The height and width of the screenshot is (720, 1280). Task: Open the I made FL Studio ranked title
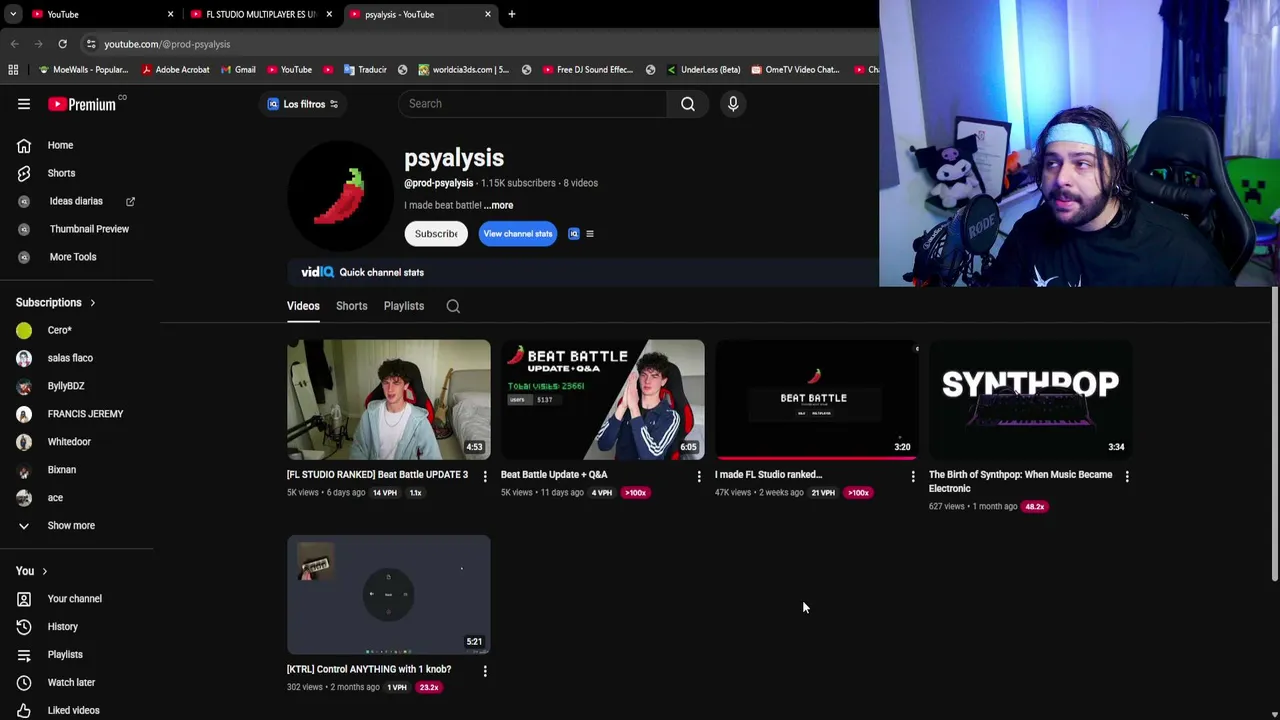pyautogui.click(x=768, y=475)
